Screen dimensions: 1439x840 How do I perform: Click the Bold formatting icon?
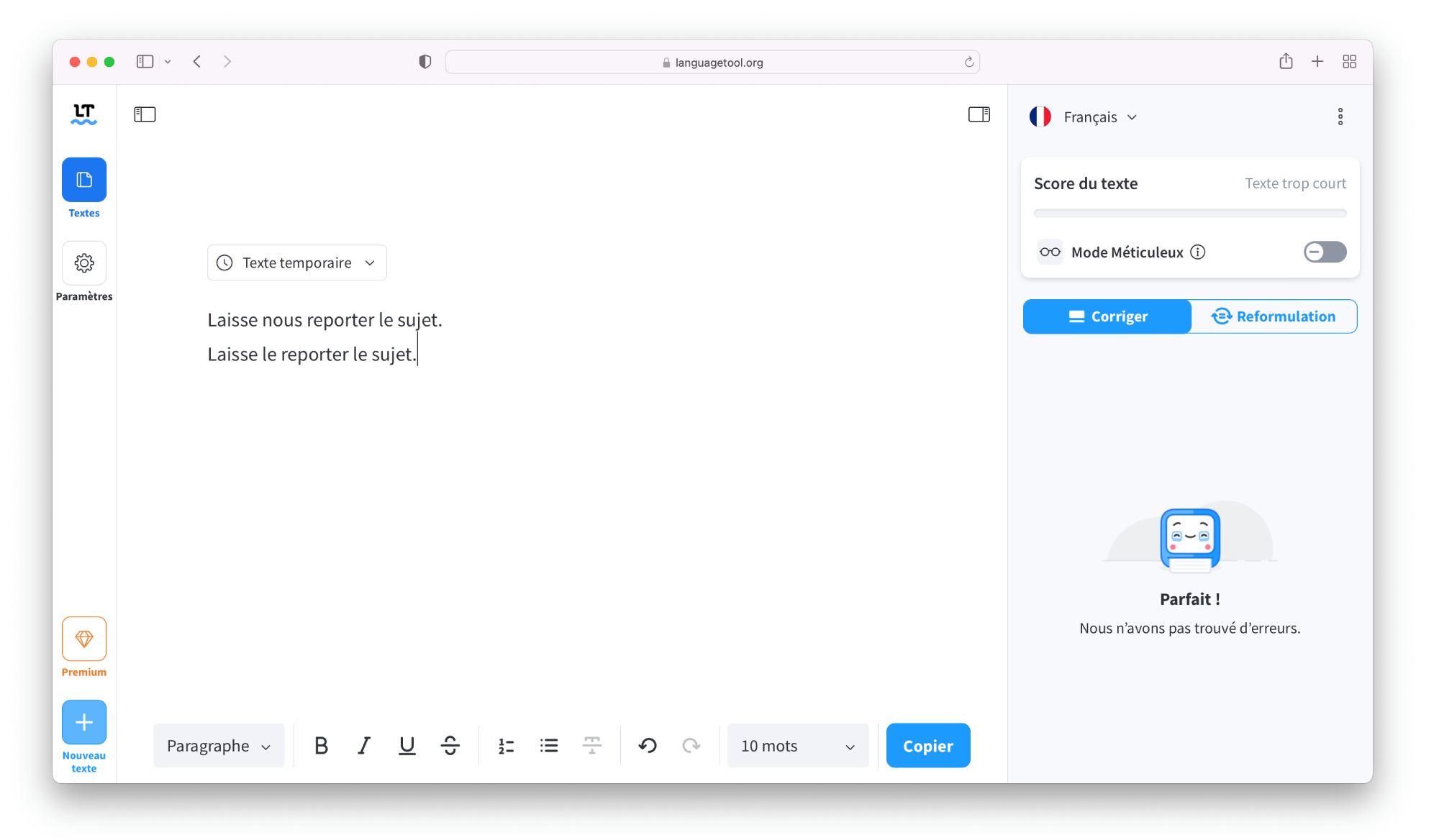[x=321, y=746]
